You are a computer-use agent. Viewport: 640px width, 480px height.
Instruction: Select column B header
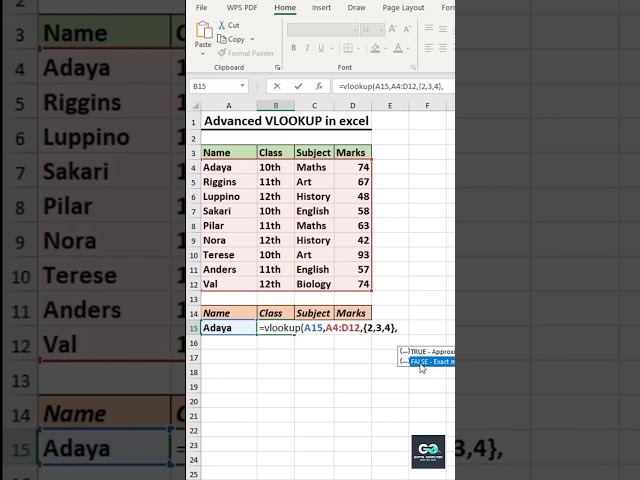point(276,106)
